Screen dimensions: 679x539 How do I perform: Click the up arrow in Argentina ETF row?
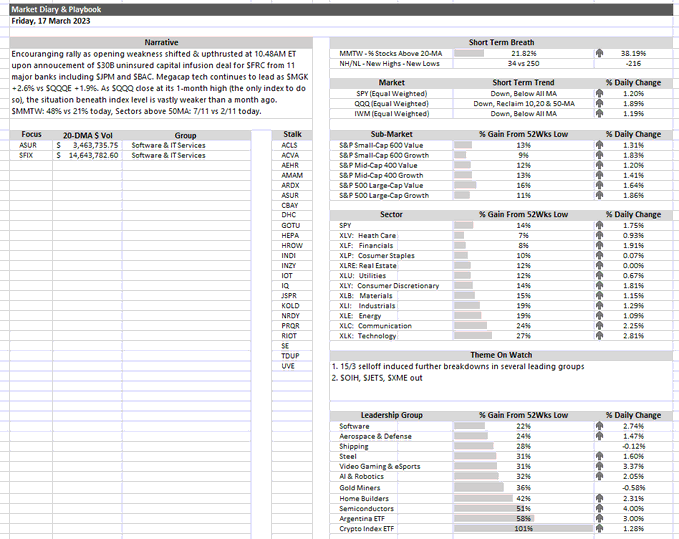click(x=599, y=518)
